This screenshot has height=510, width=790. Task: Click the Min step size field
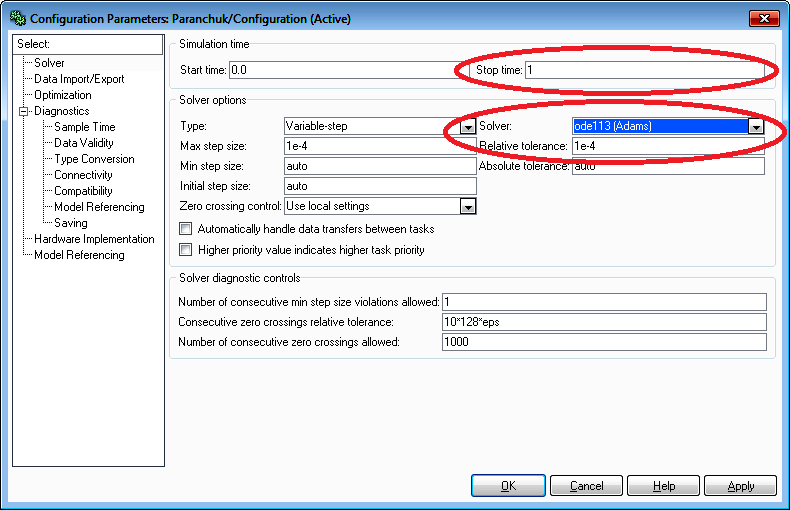coord(380,166)
